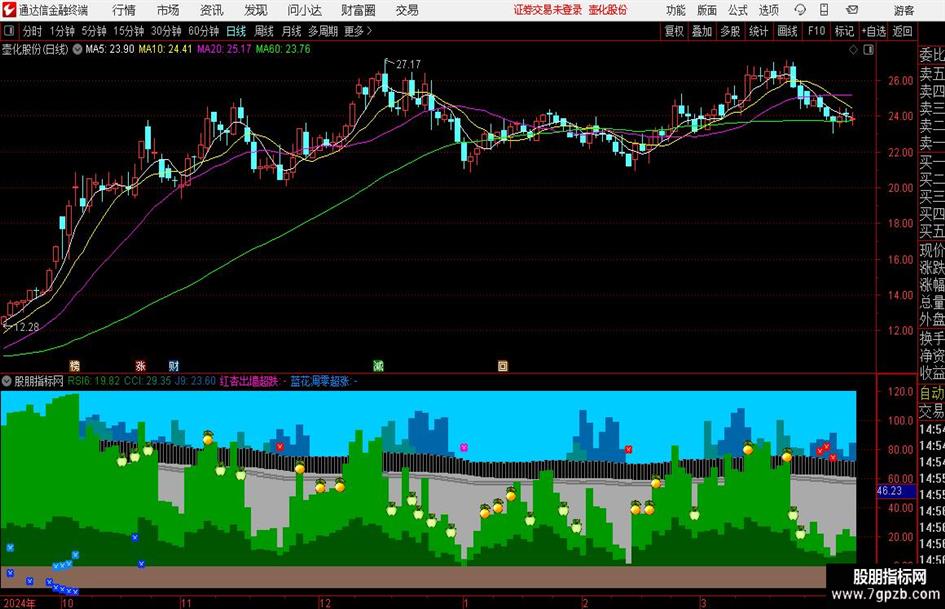Click the customer service headset icon
Image resolution: width=945 pixels, height=609 pixels.
pos(800,10)
